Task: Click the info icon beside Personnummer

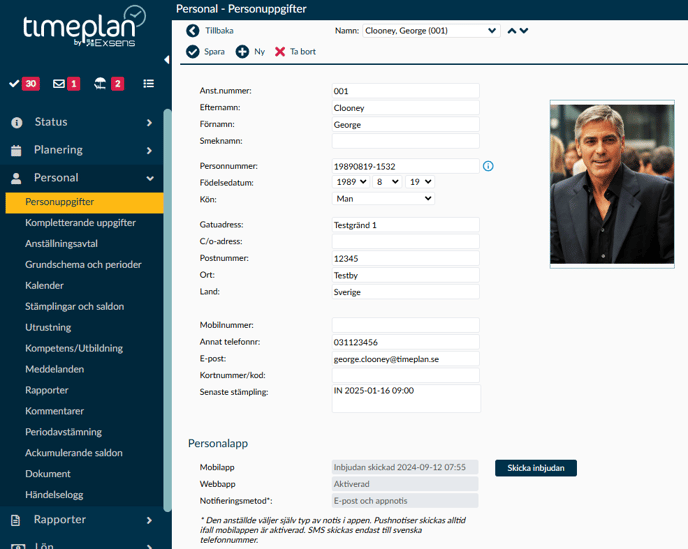Action: click(x=489, y=166)
